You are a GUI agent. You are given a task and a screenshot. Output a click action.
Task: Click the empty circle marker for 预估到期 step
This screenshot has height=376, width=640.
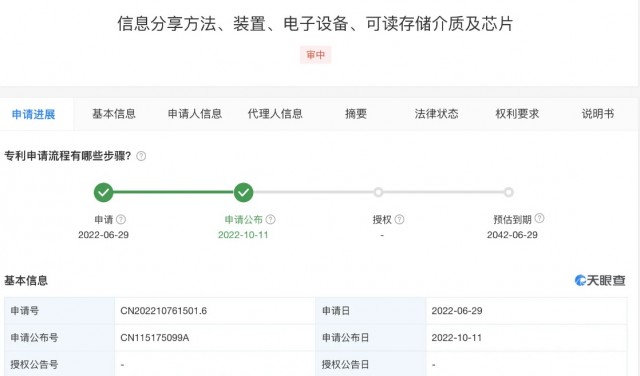508,192
